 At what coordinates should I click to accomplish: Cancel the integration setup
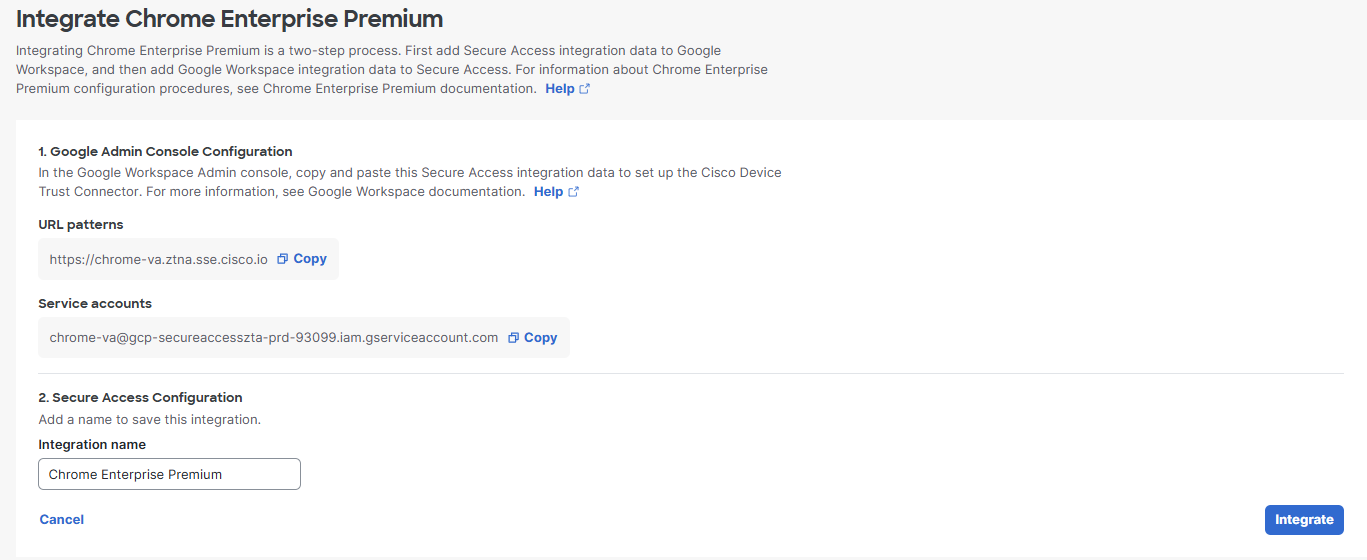coord(62,520)
